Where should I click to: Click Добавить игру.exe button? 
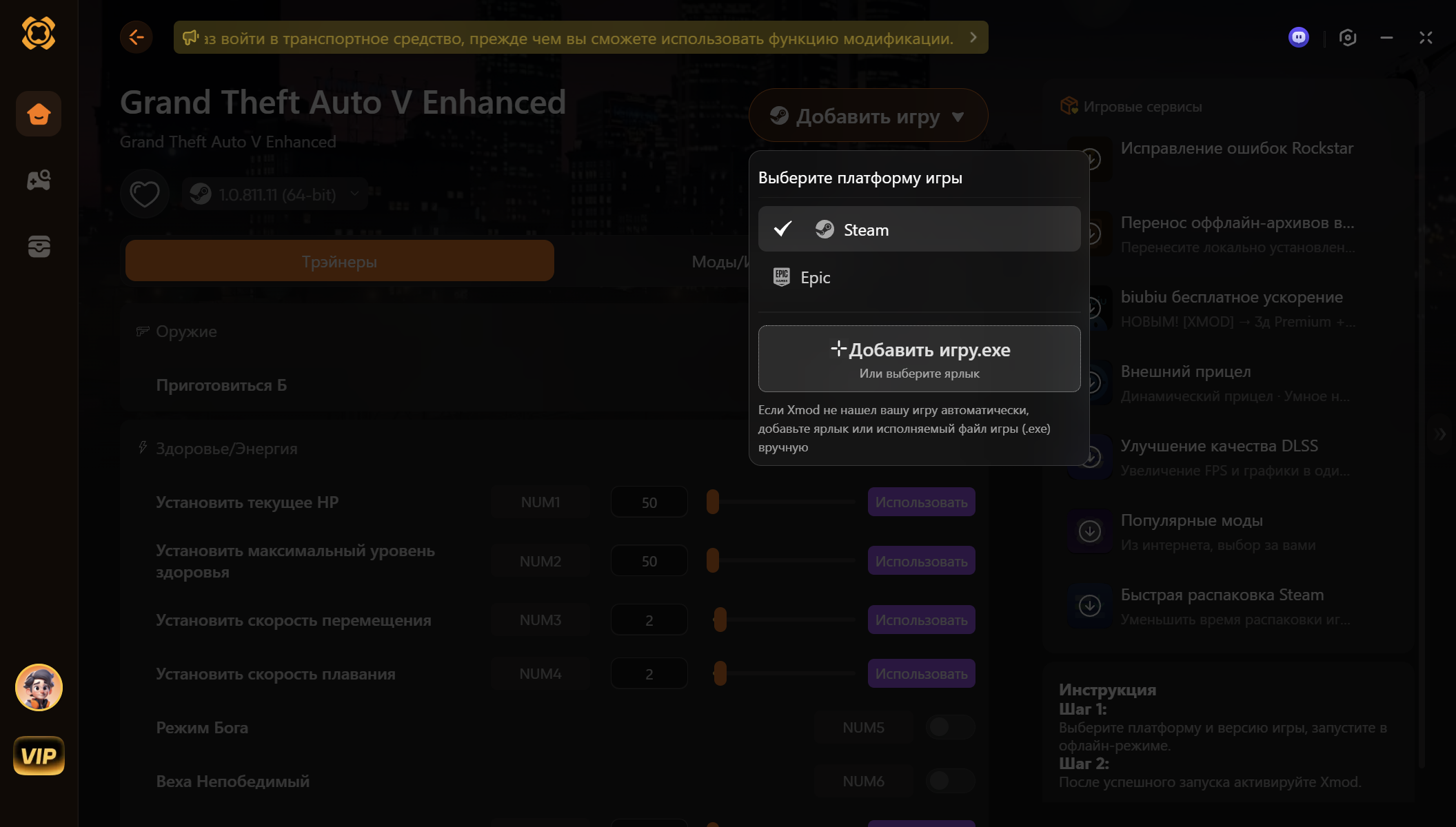[919, 358]
